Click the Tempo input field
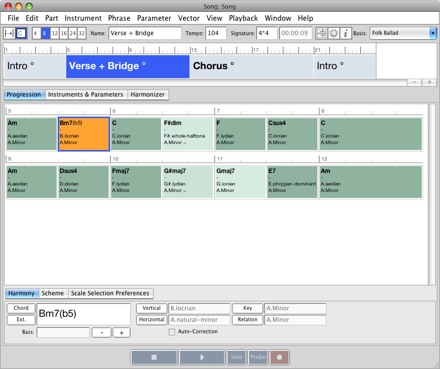This screenshot has width=440, height=369. [x=216, y=33]
